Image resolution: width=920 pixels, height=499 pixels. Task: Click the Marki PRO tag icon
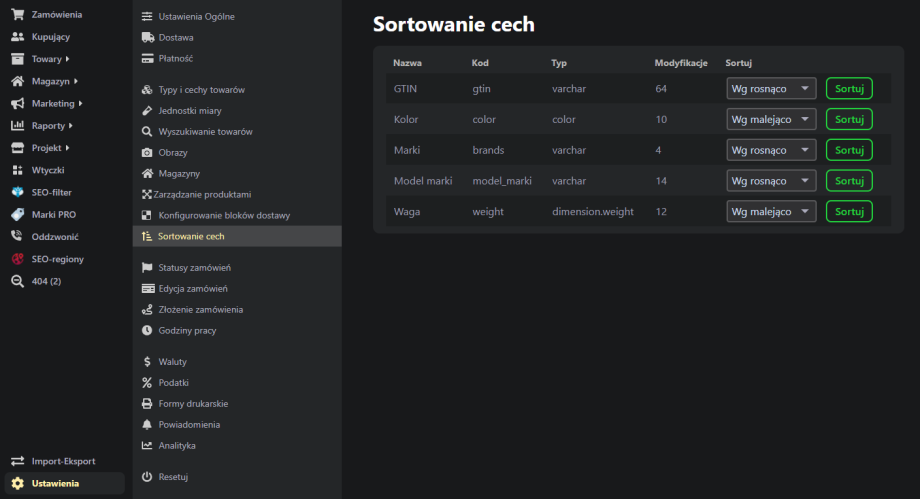[17, 214]
